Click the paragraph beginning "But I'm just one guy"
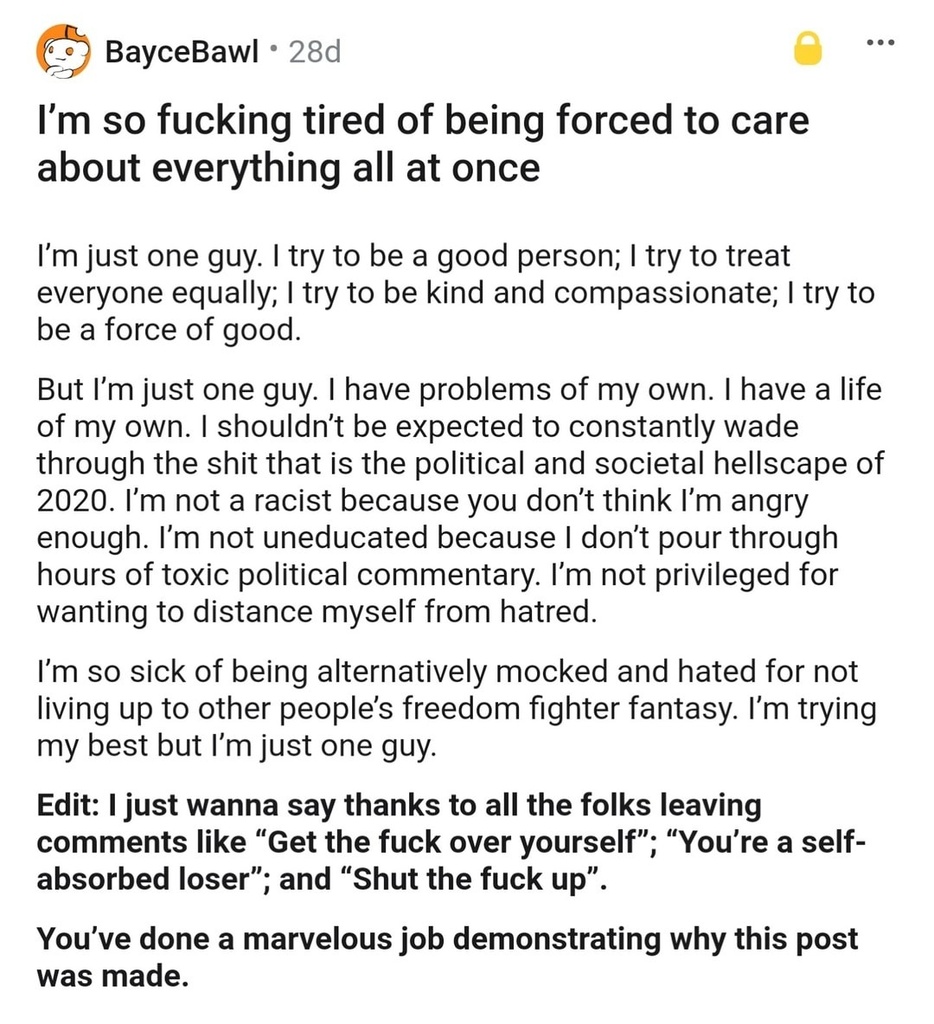 tap(460, 500)
